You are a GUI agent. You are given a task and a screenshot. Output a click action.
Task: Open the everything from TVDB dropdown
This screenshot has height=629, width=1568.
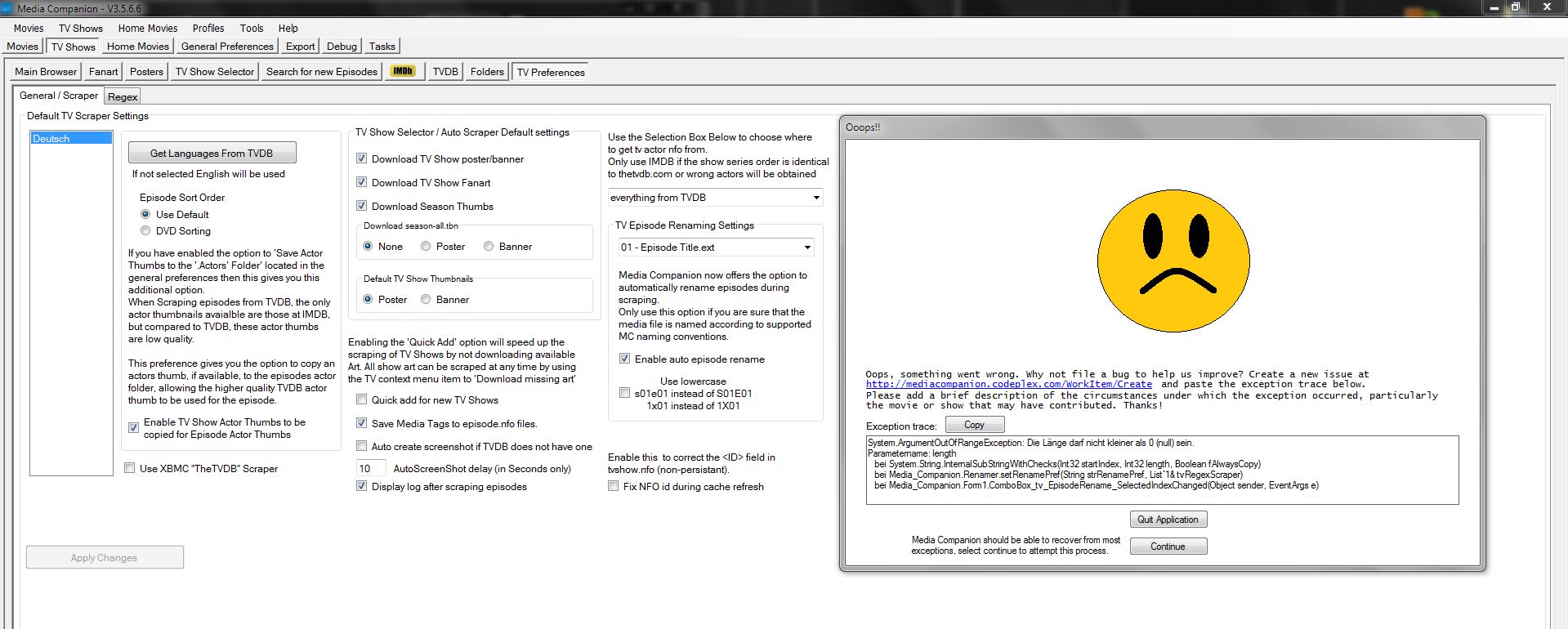pyautogui.click(x=715, y=198)
